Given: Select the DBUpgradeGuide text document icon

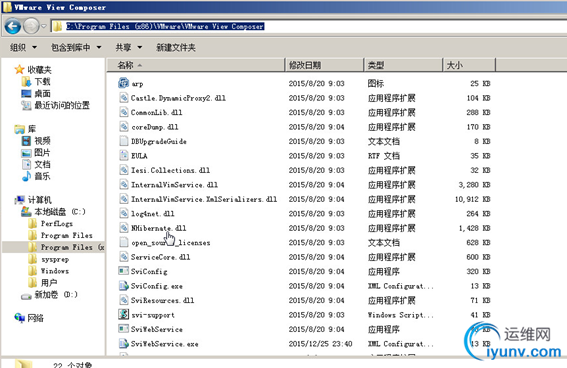Looking at the screenshot, I should (x=124, y=141).
